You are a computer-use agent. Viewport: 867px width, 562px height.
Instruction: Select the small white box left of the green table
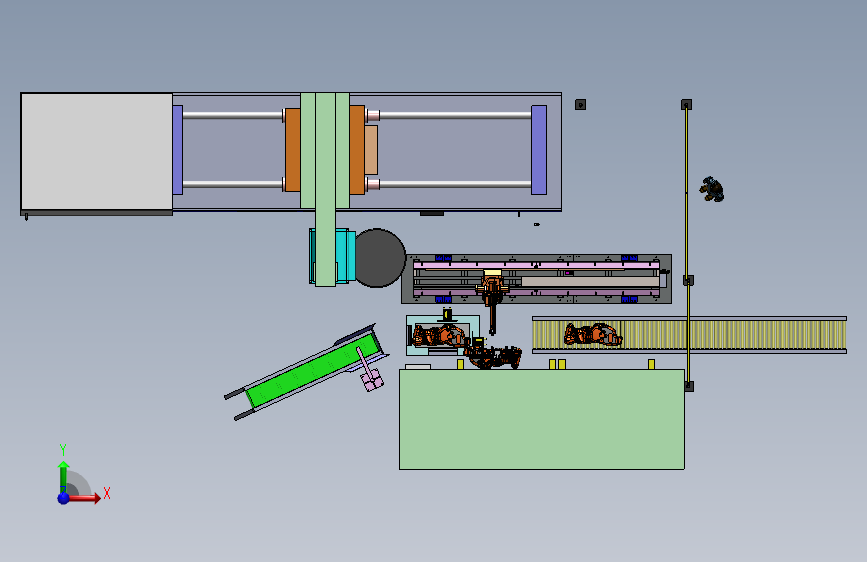click(x=418, y=367)
